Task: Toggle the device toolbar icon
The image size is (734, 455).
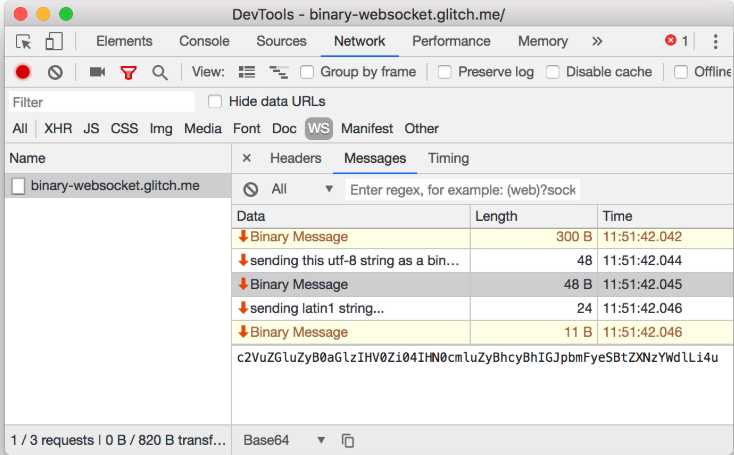Action: tap(54, 41)
